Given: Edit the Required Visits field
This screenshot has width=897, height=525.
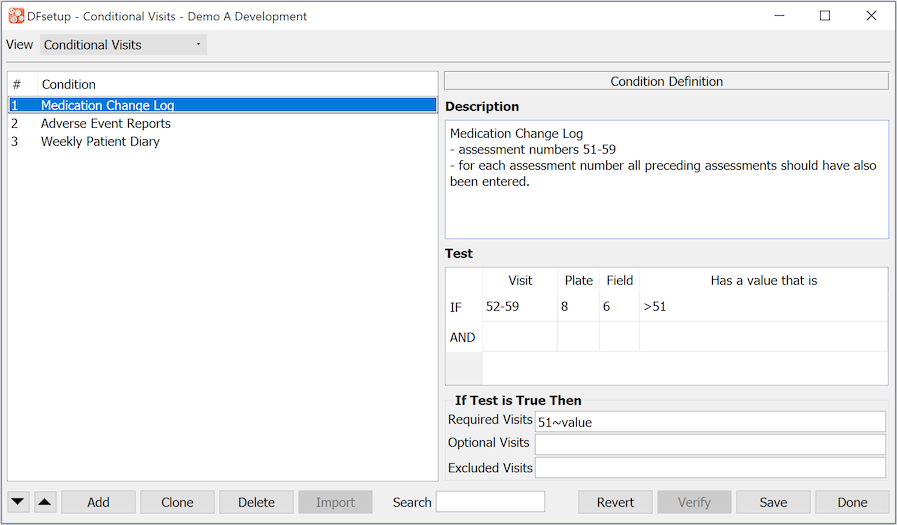Looking at the screenshot, I should 710,422.
